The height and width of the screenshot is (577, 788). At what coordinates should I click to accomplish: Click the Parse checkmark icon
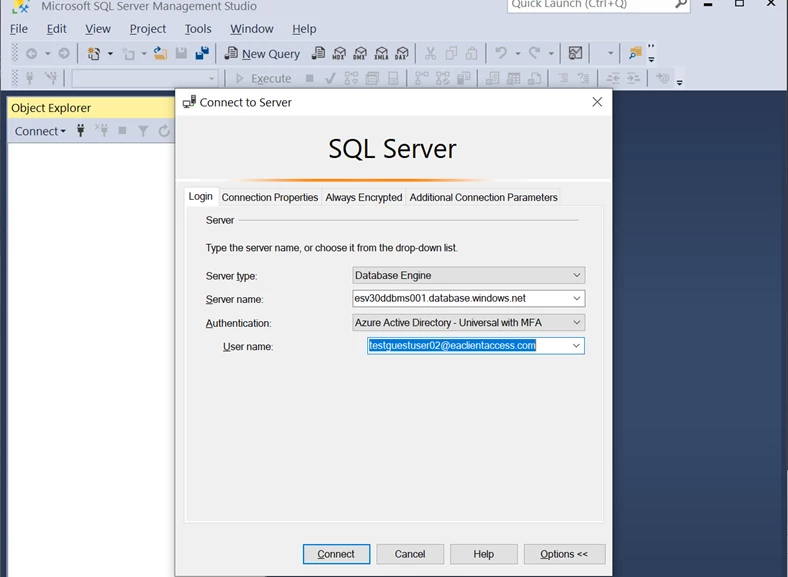[x=330, y=78]
